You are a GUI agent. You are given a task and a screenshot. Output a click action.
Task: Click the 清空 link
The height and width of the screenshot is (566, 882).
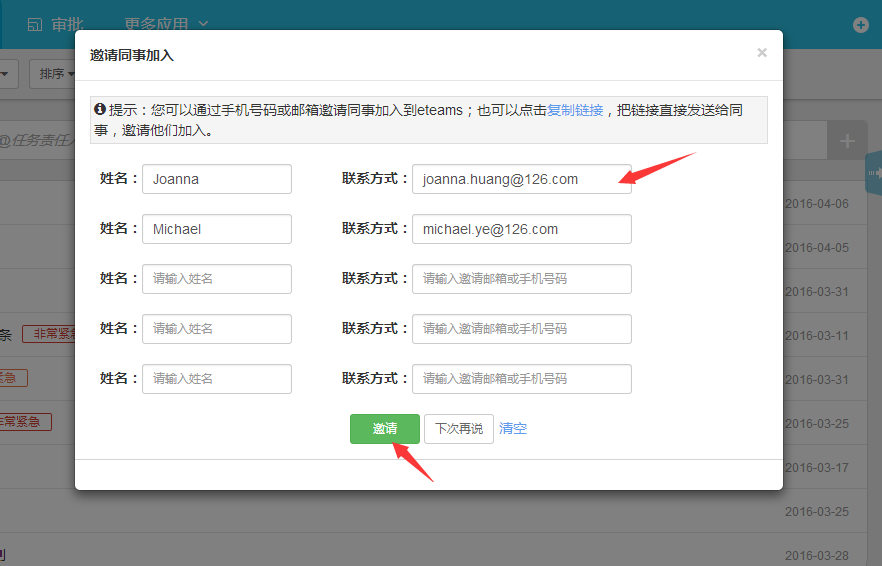[x=513, y=429]
